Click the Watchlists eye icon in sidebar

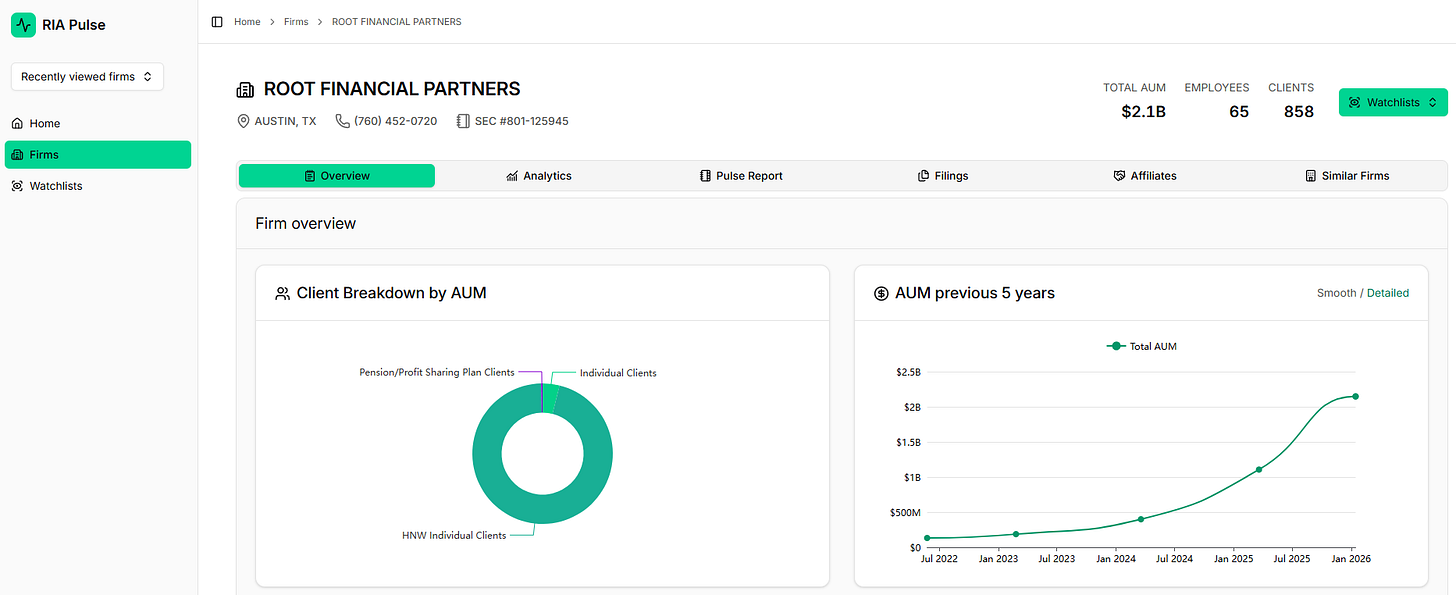click(17, 186)
